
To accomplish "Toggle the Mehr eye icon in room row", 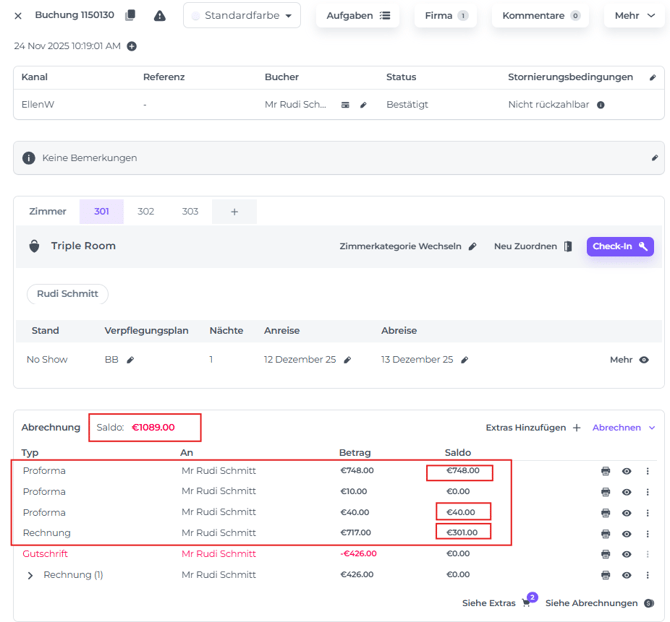I will (x=644, y=360).
